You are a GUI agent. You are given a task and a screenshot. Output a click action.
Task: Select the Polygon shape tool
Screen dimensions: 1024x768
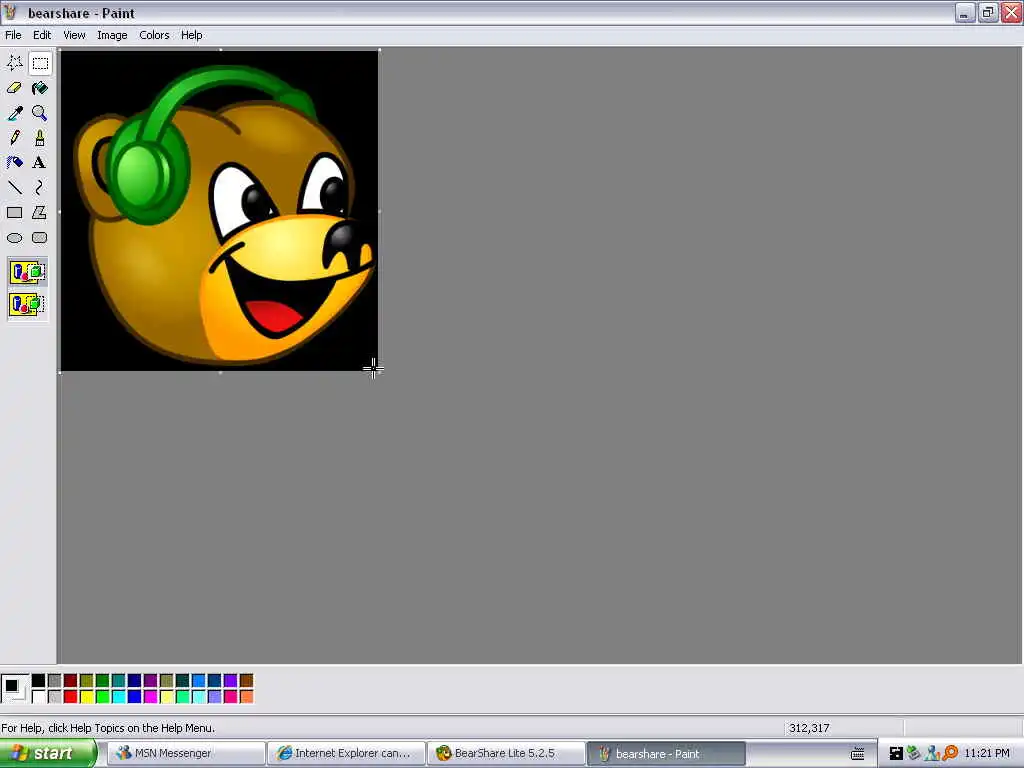[x=40, y=213]
